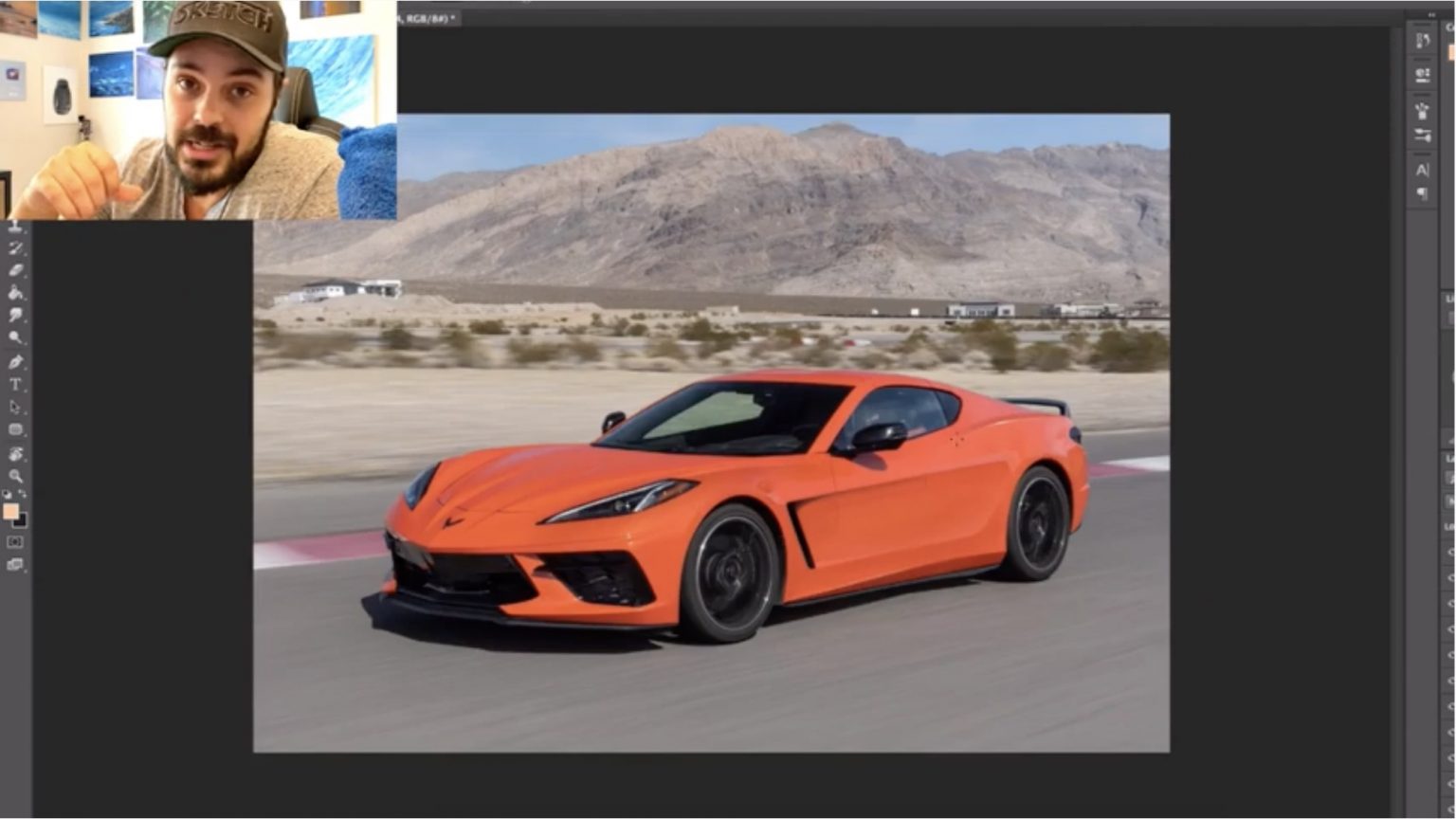The height and width of the screenshot is (819, 1456).
Task: Select the Eraser tool
Action: click(x=15, y=270)
